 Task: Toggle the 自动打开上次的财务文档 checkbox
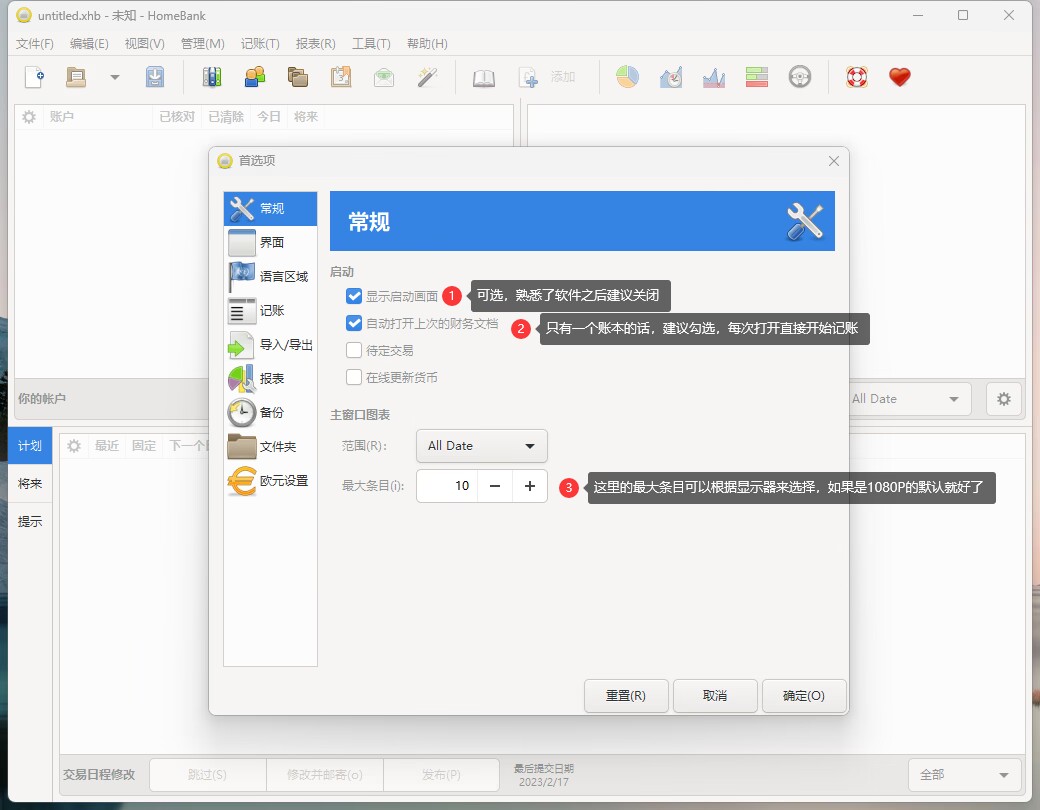[x=354, y=323]
